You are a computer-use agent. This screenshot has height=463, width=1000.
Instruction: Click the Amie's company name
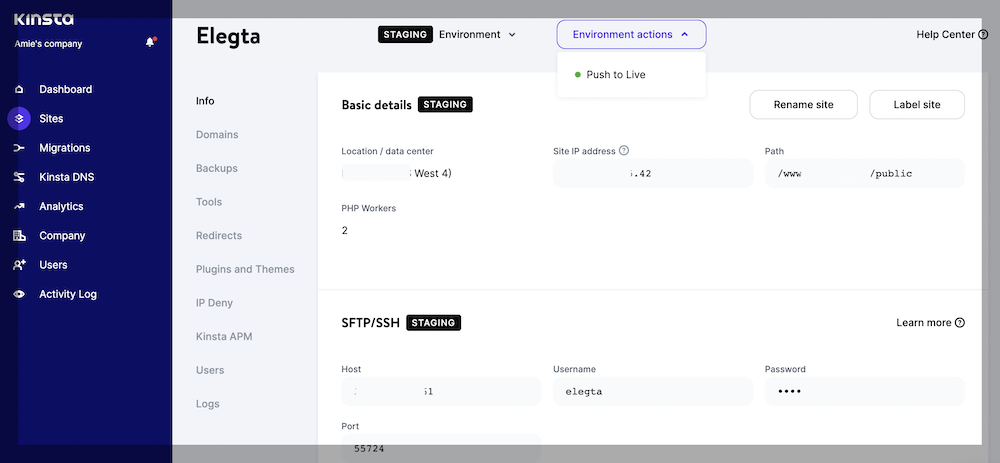[x=48, y=44]
